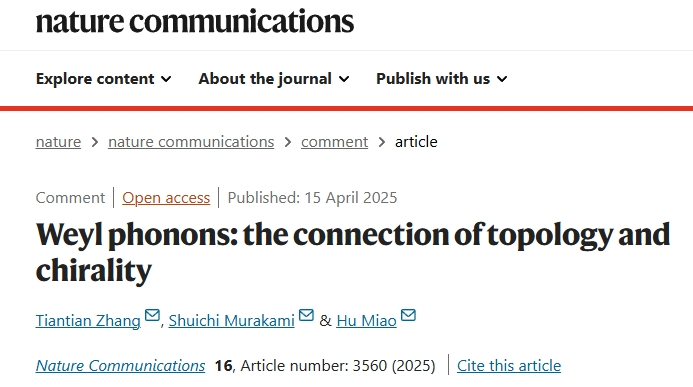Click the nature communications logo
Screen dimensions: 693x387
(x=194, y=22)
